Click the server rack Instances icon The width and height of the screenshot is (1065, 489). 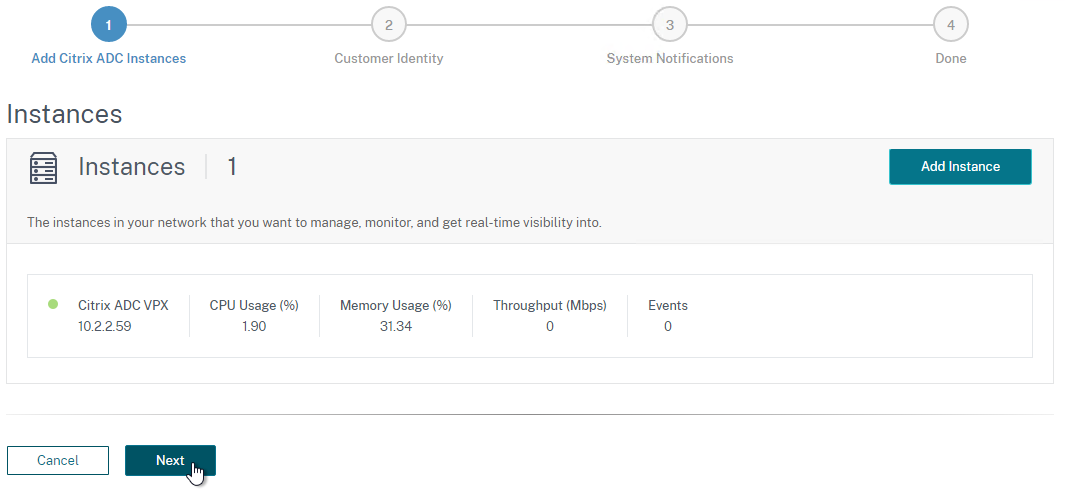(x=43, y=168)
